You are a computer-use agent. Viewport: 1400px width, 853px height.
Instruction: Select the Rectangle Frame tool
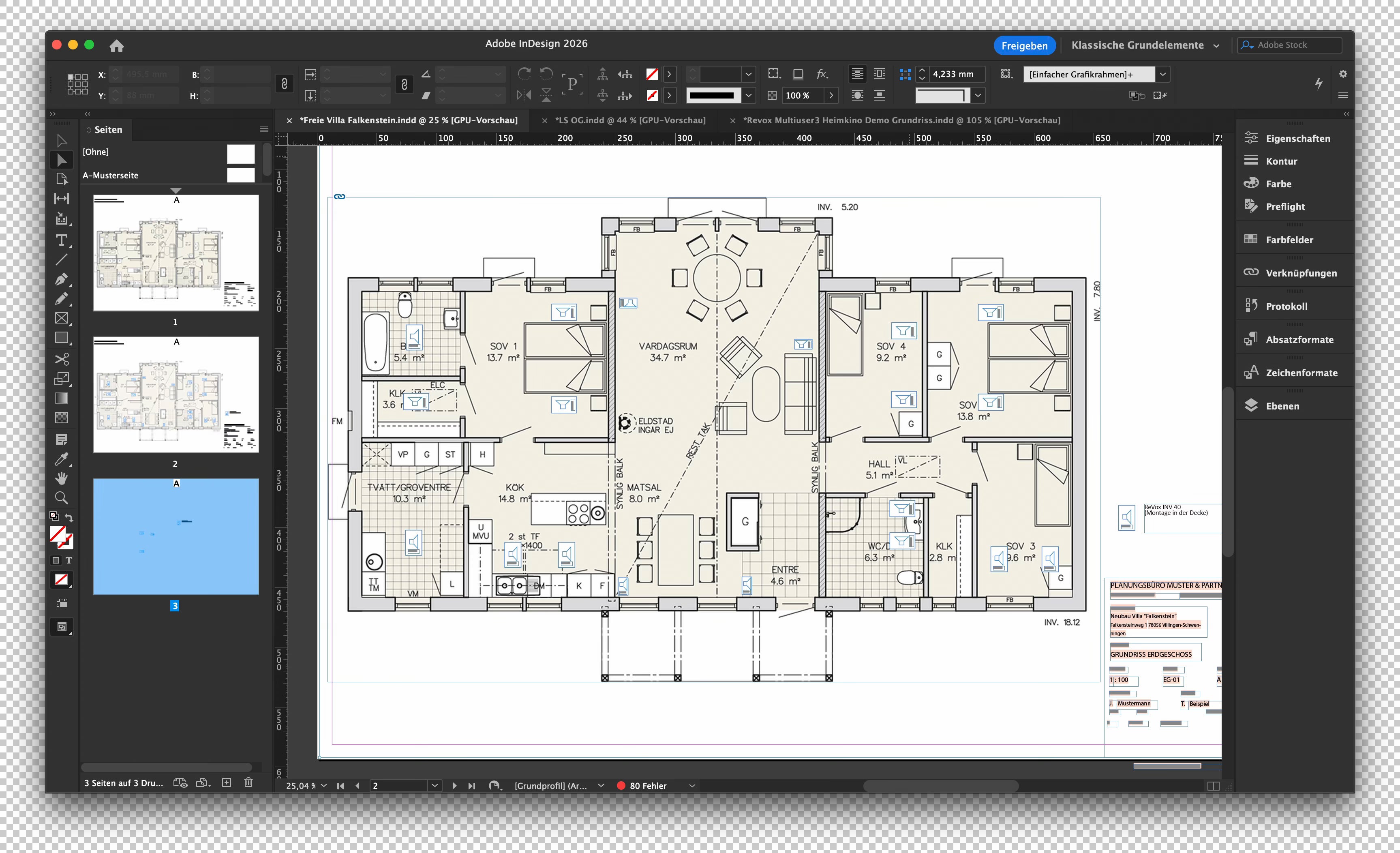[x=61, y=318]
